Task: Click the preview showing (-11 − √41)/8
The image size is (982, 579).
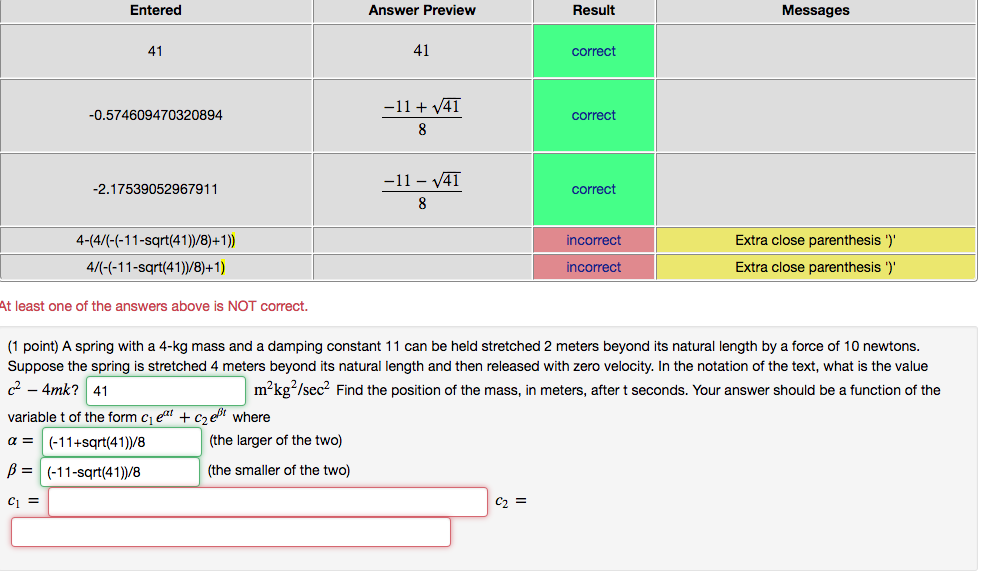Action: (x=422, y=188)
